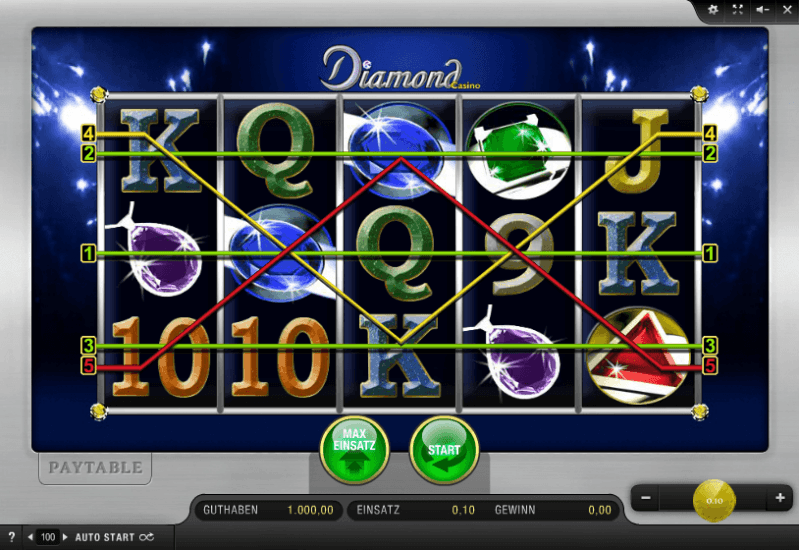Click the red ruby symbol on last reel
The height and width of the screenshot is (550, 799).
pyautogui.click(x=638, y=356)
